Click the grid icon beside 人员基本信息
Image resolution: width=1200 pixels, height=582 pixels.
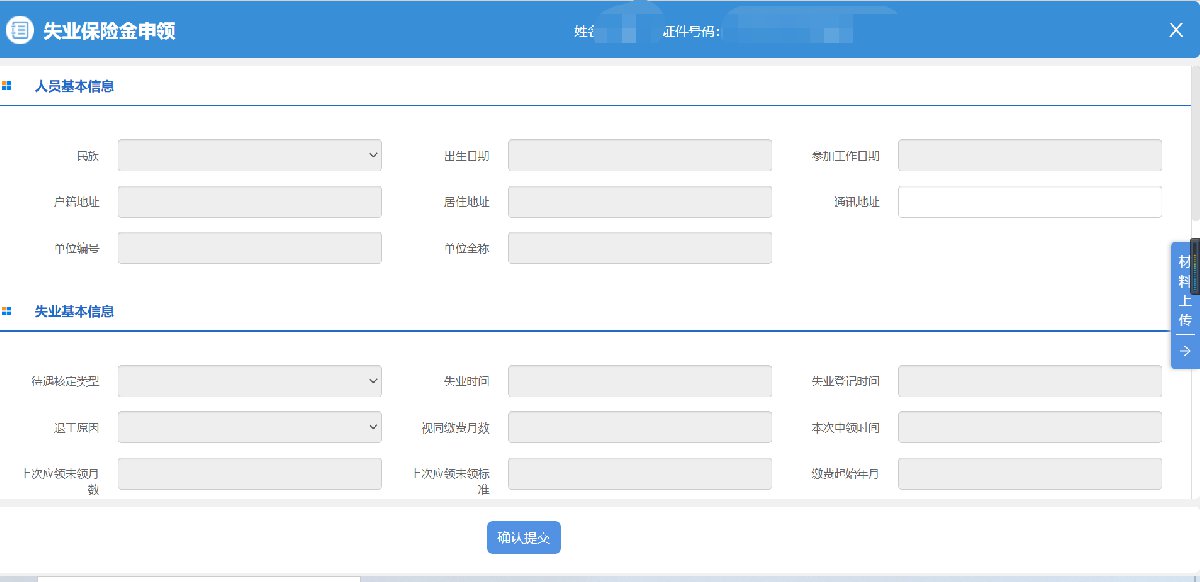click(7, 86)
